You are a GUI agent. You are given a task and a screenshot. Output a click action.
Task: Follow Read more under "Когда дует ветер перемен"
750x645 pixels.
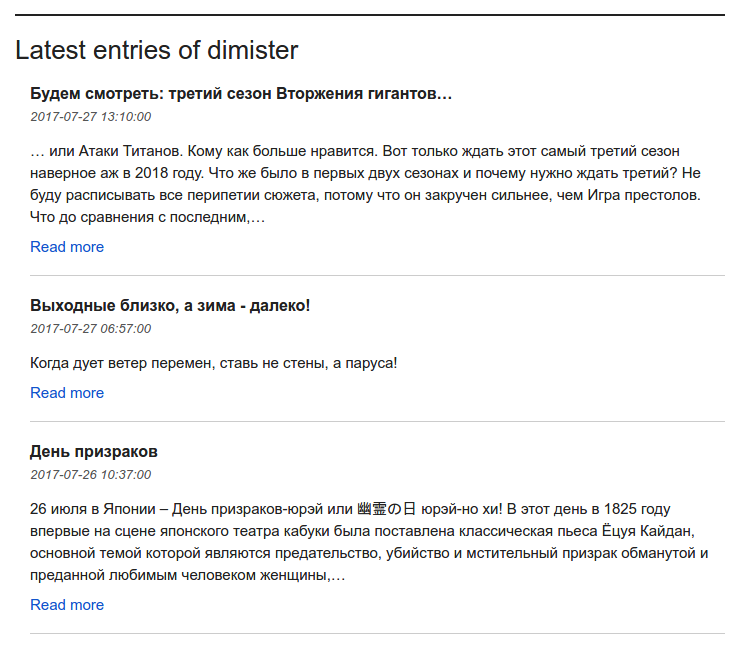point(67,393)
